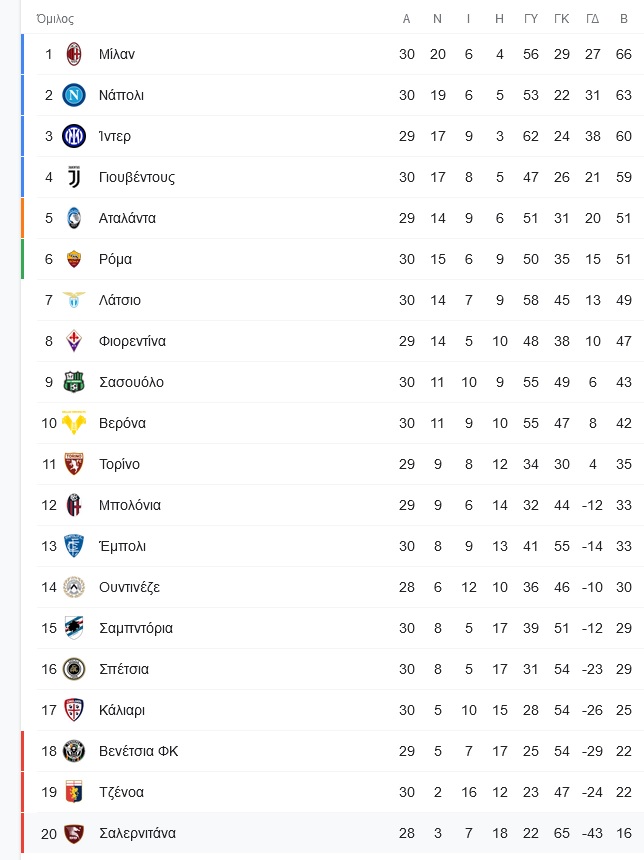Click the Όμιλος column header
This screenshot has height=860, width=644.
(x=55, y=19)
